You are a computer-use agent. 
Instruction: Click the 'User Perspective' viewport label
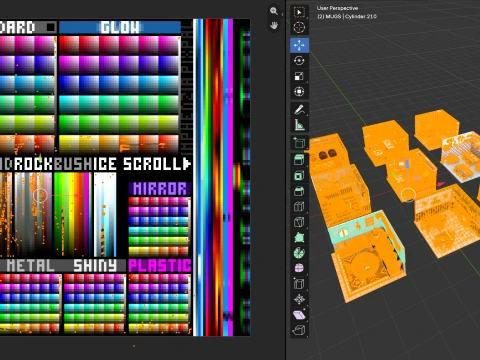coord(337,8)
